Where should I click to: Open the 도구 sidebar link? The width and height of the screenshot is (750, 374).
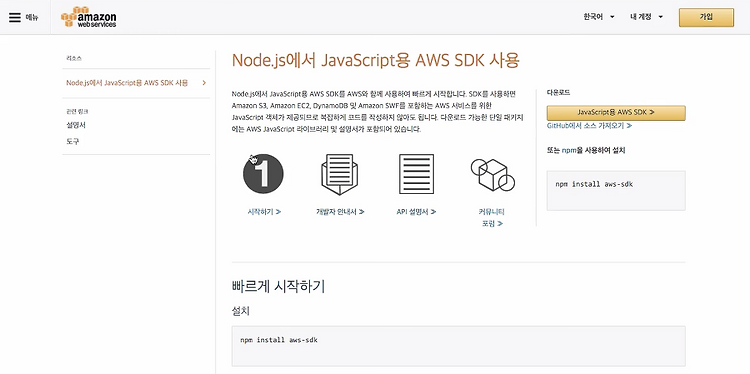73,142
